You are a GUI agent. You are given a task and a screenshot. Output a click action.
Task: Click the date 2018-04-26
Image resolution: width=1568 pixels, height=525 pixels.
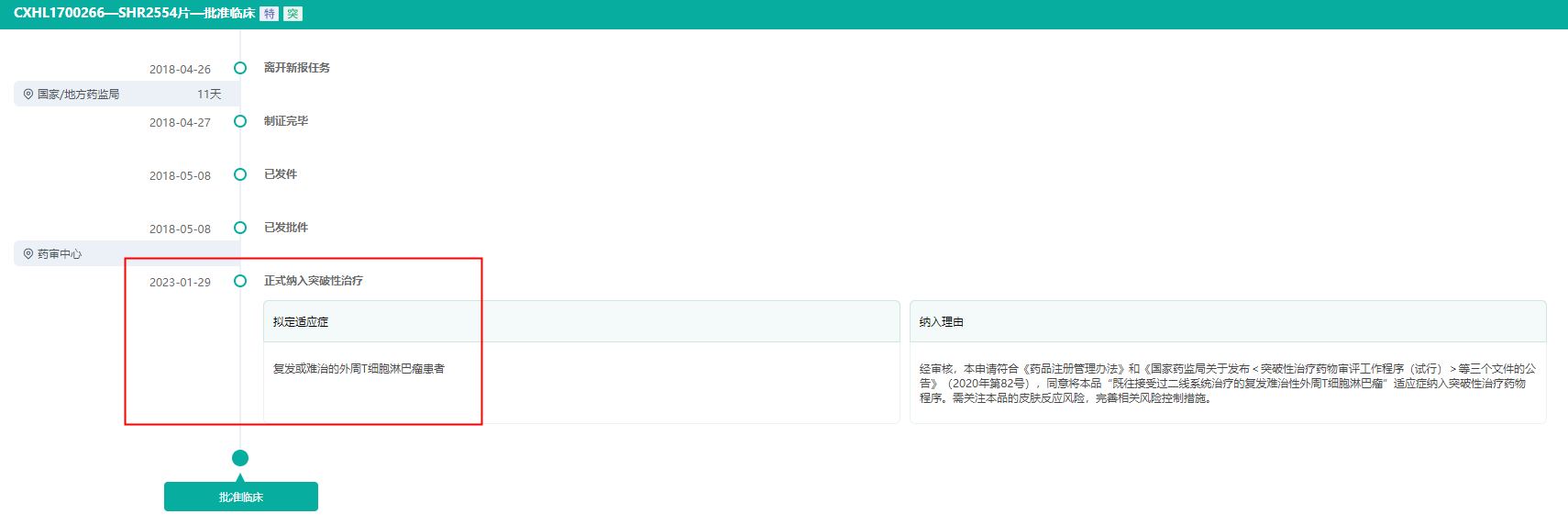[180, 69]
